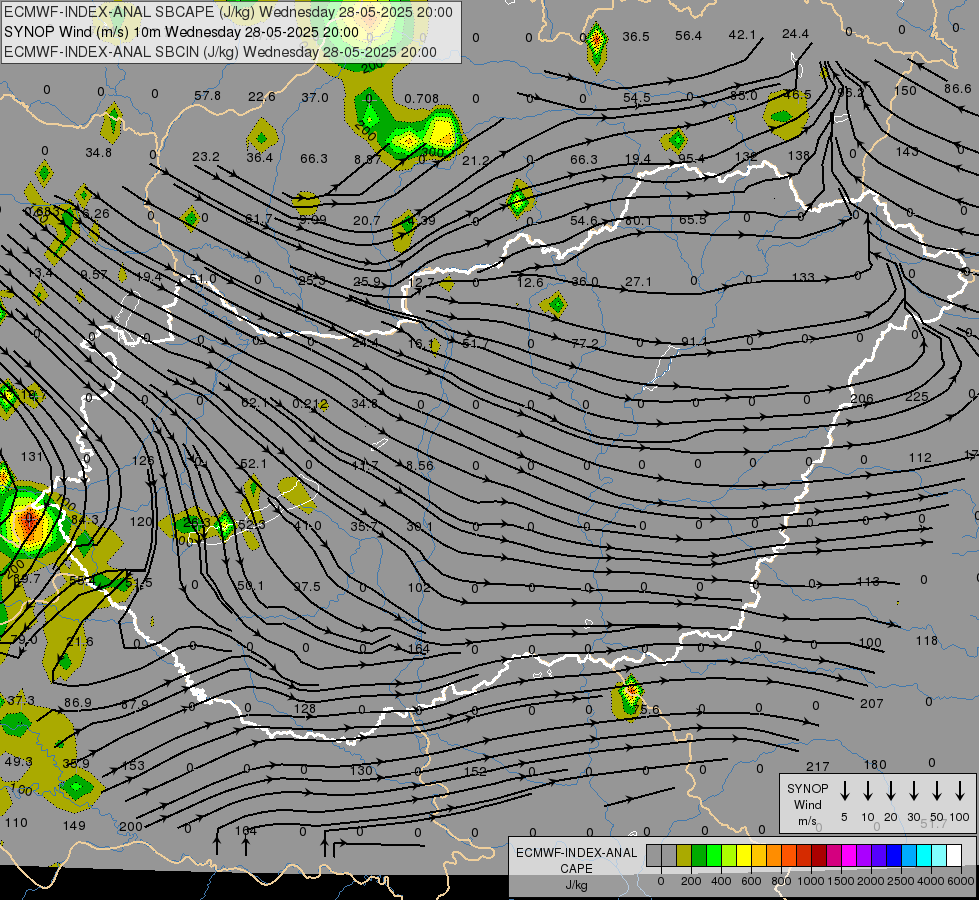Click the 77.2 value on the map

point(585,343)
